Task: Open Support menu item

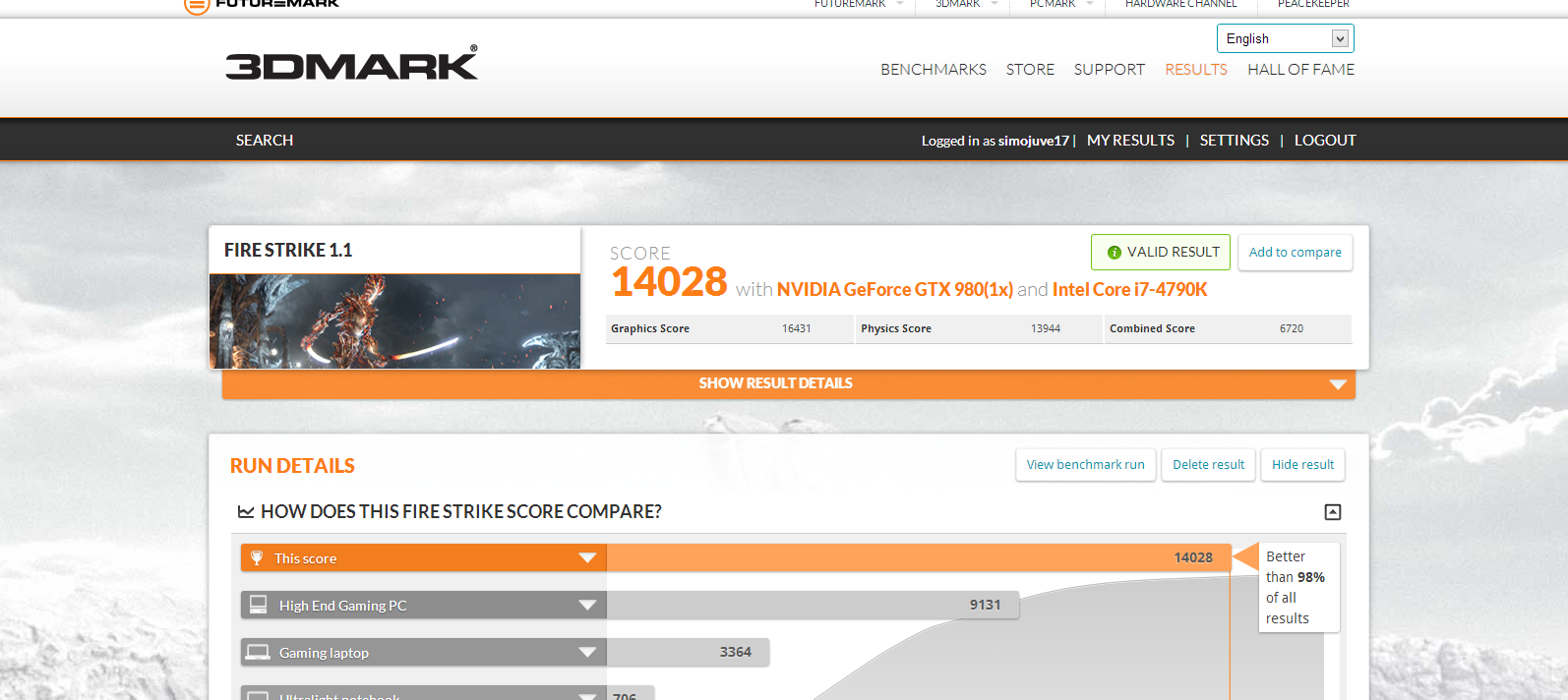Action: [1110, 70]
